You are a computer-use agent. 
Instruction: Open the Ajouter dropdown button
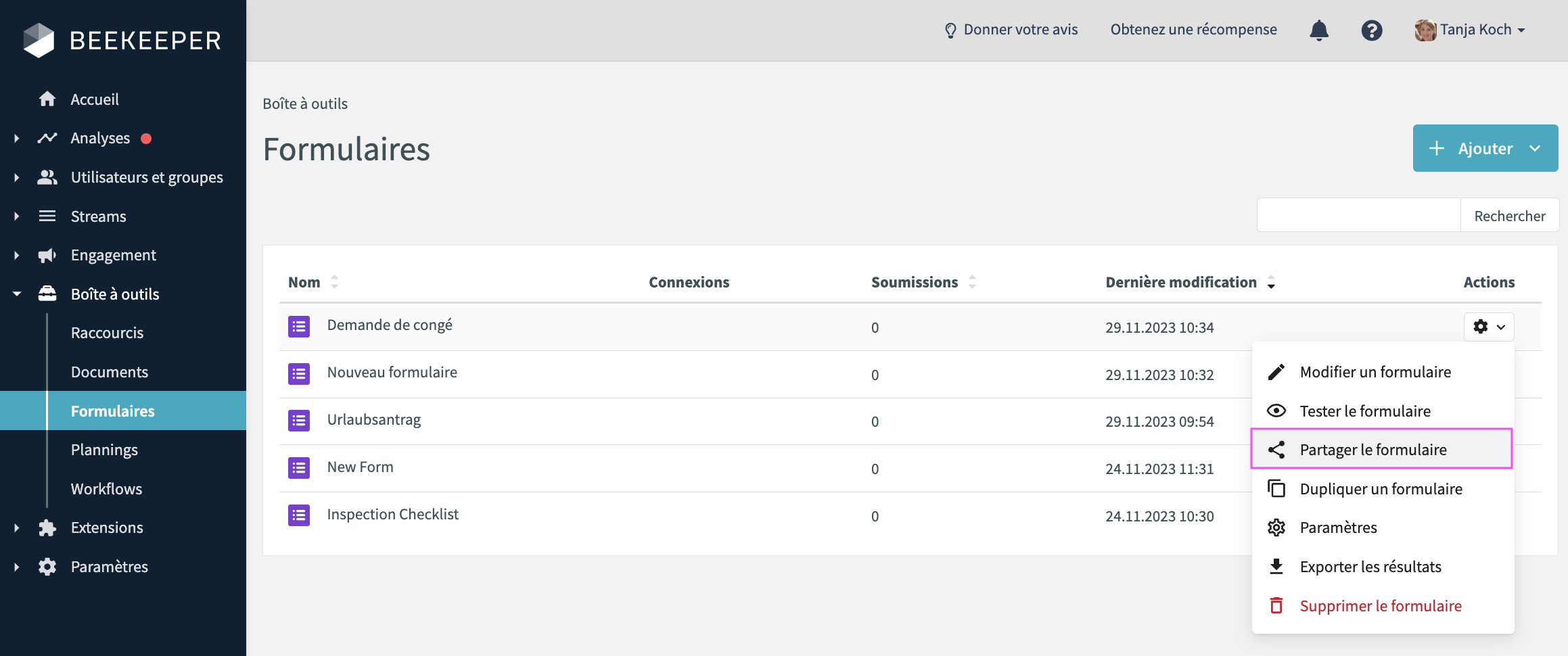(x=1485, y=148)
